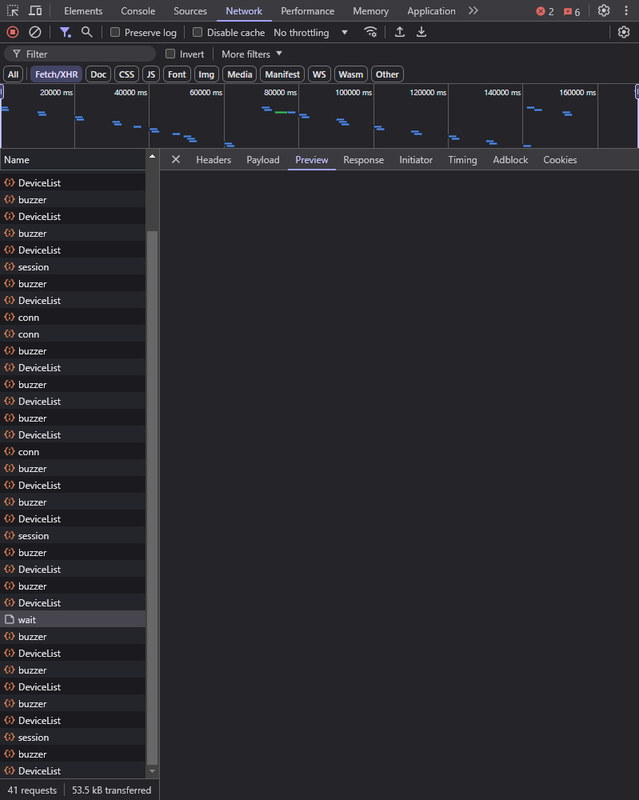This screenshot has height=800, width=639.
Task: Enable the Preserve log checkbox
Action: pos(115,32)
